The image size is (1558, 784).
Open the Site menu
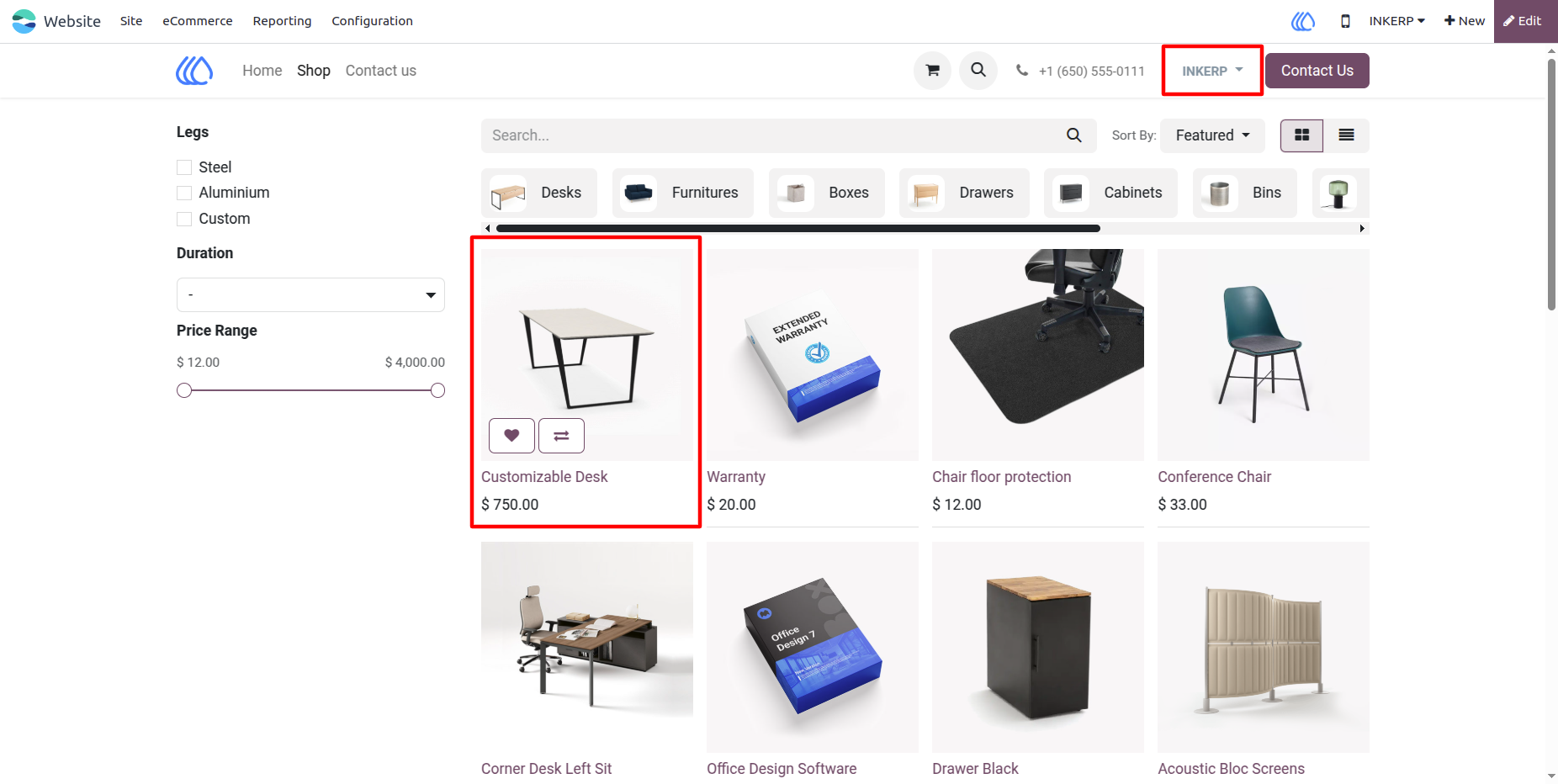pyautogui.click(x=131, y=21)
